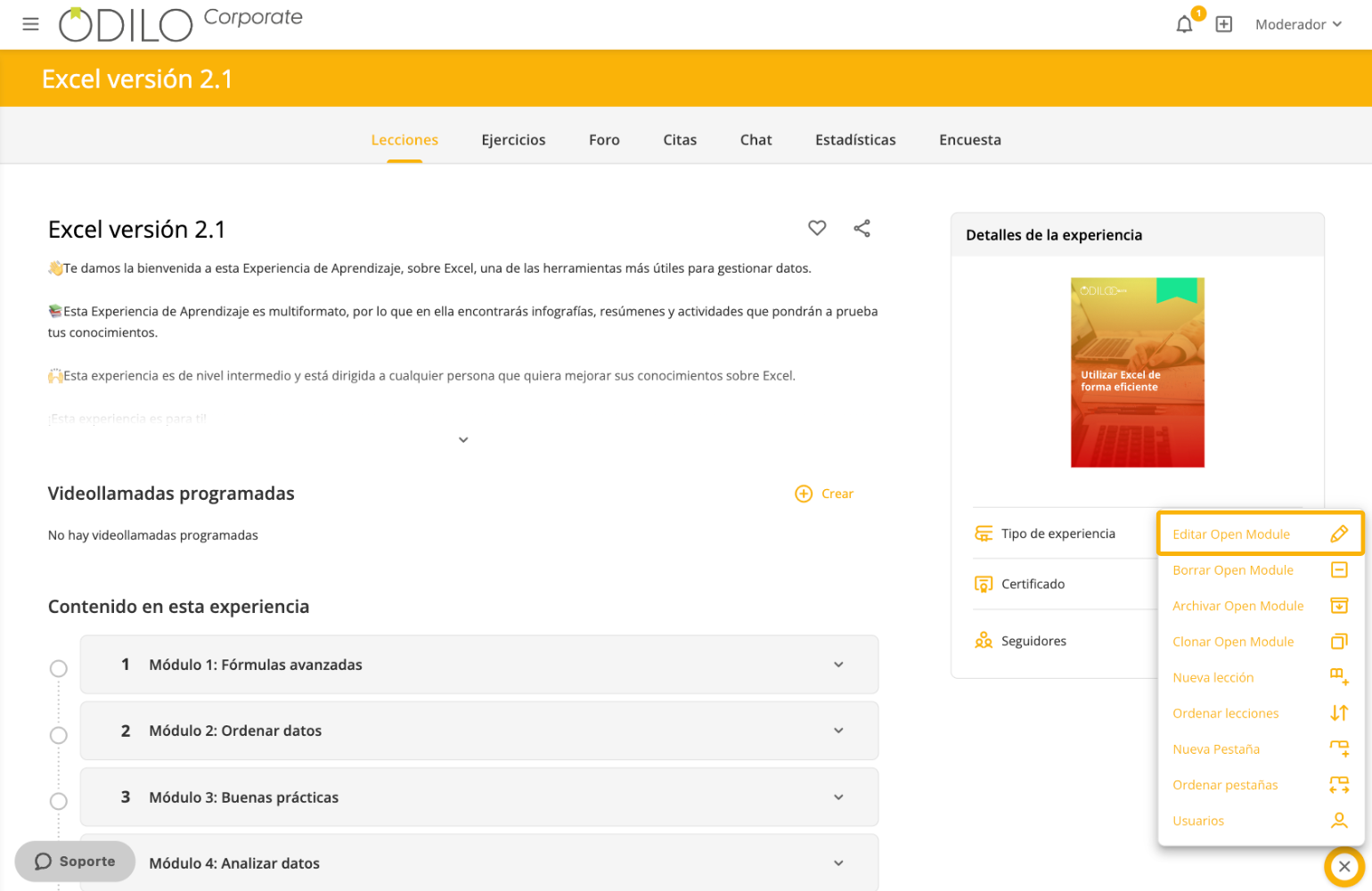Image resolution: width=1372 pixels, height=891 pixels.
Task: Choose Ordenar lecciones from the menu
Action: pos(1261,714)
